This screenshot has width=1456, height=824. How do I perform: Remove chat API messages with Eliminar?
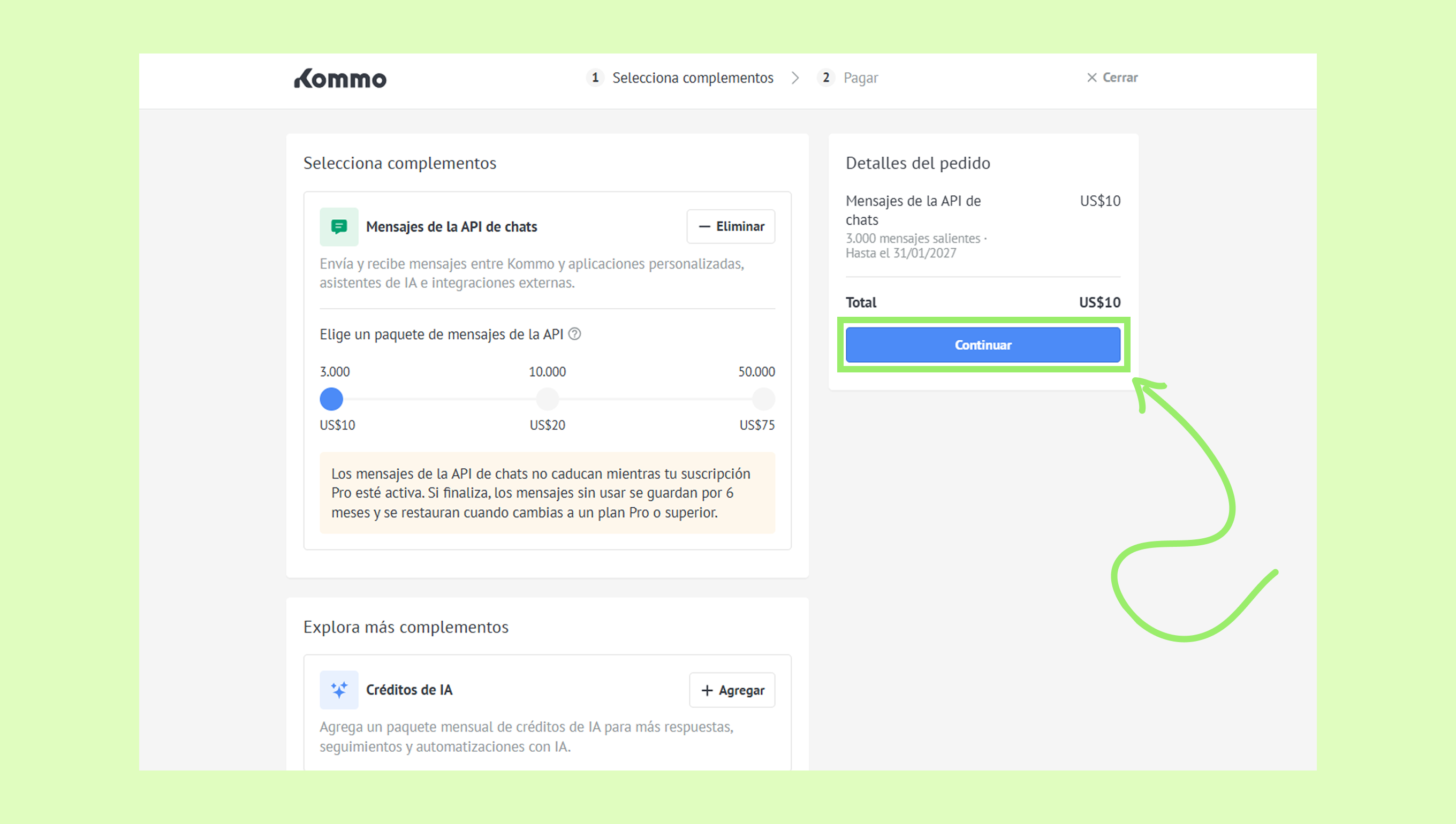731,226
